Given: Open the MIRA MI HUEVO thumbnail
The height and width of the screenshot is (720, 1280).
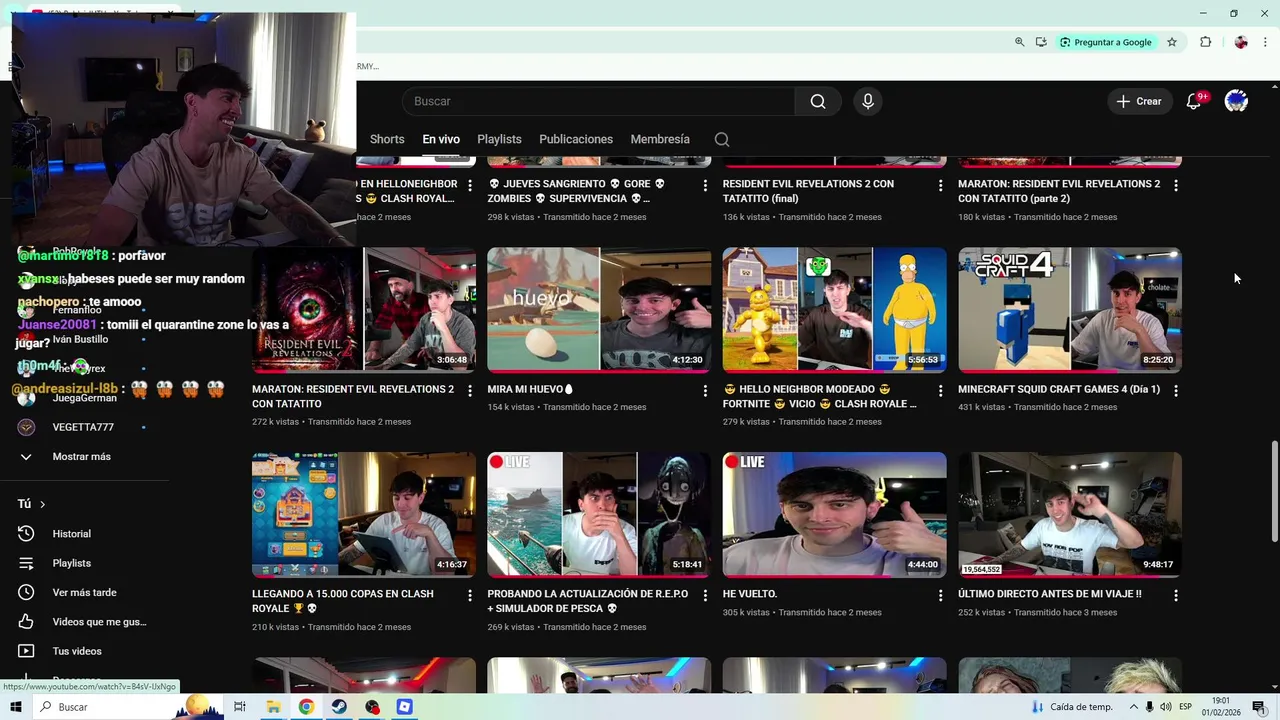Looking at the screenshot, I should tap(599, 310).
